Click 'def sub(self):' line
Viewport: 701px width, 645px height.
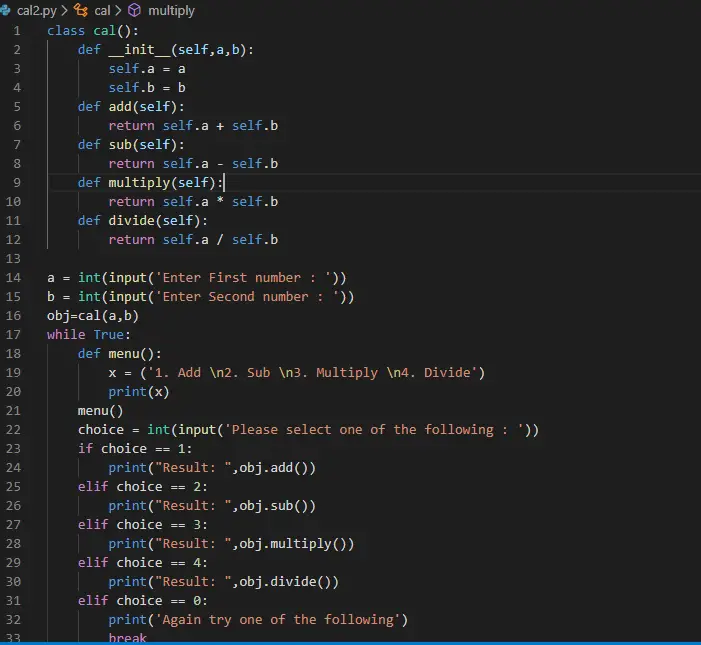(x=131, y=145)
